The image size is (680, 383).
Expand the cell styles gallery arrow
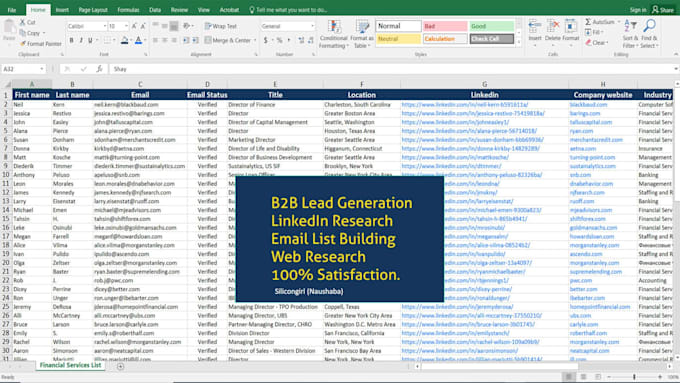click(x=519, y=42)
